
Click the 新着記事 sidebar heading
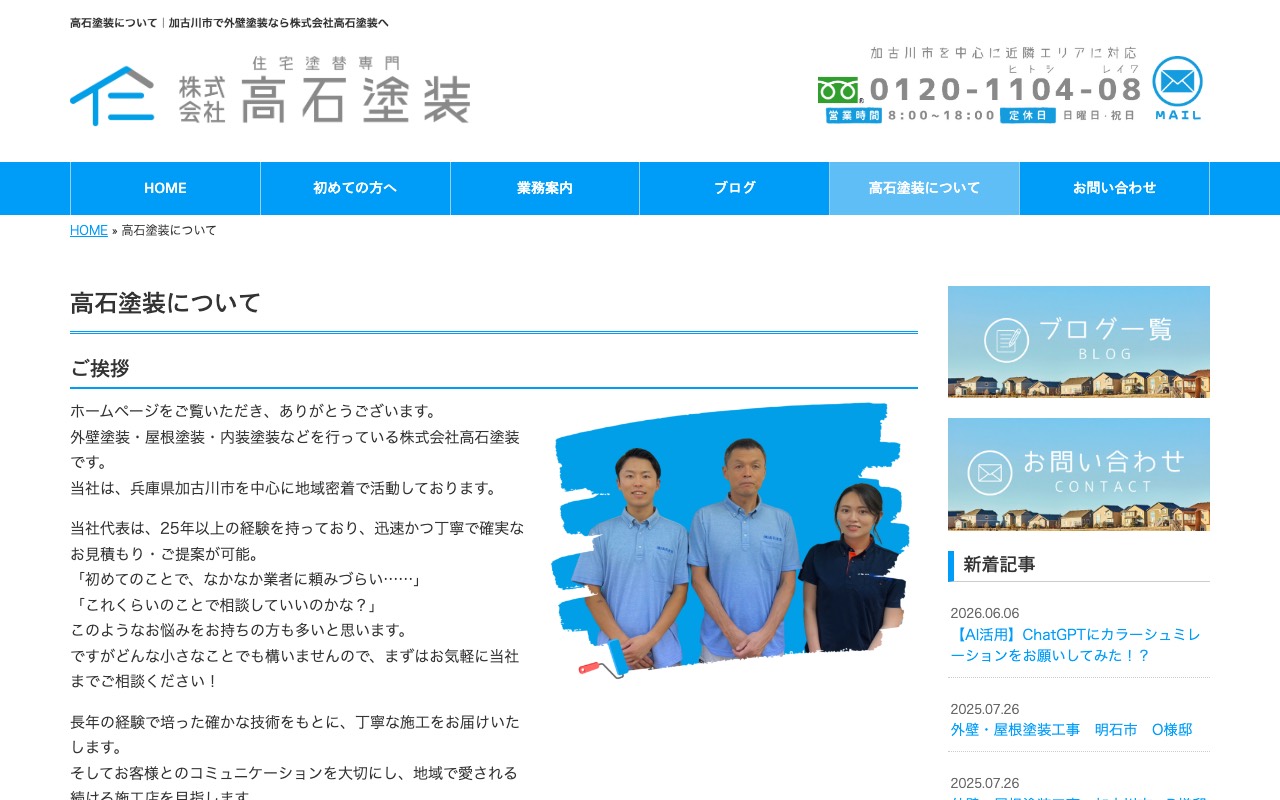[x=999, y=564]
